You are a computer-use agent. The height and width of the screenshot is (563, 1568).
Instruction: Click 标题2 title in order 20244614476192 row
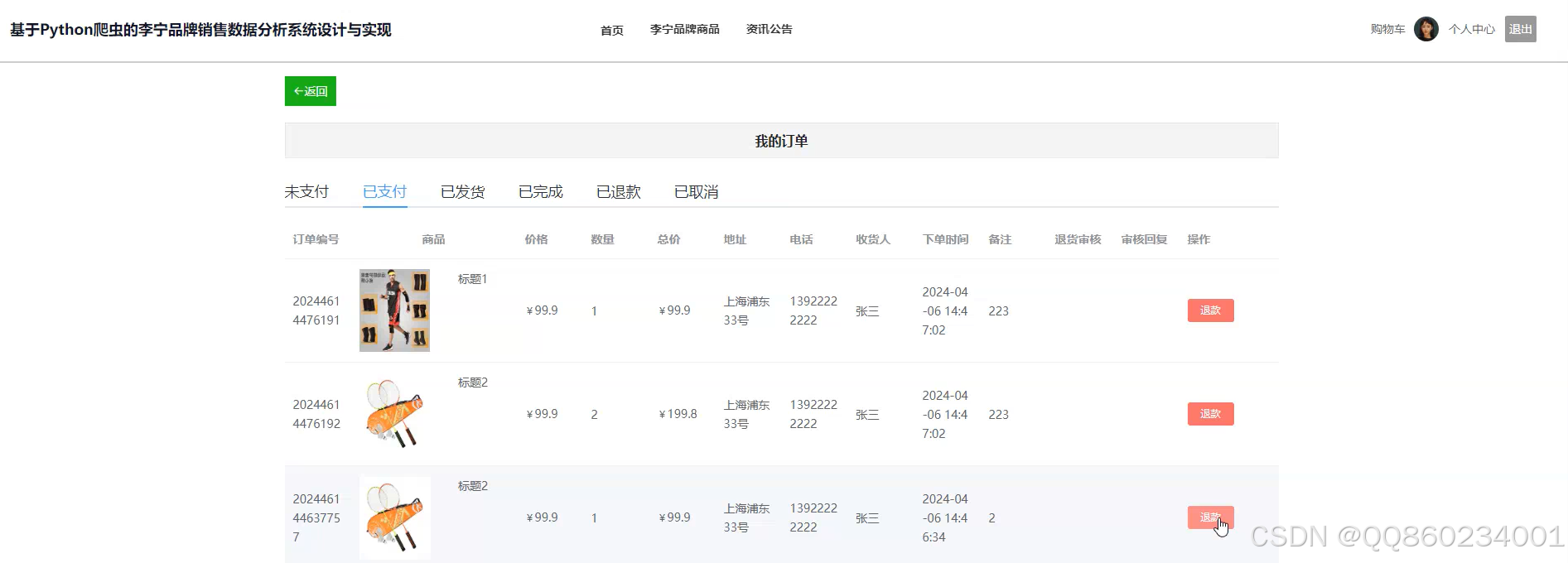(473, 383)
